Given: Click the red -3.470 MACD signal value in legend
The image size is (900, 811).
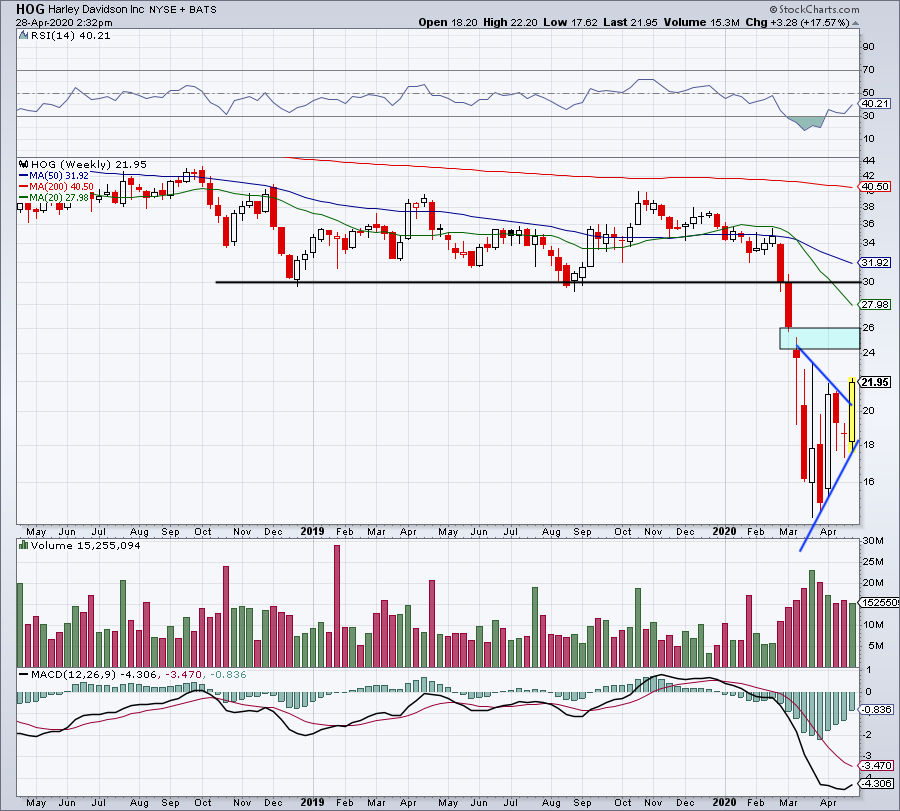Looking at the screenshot, I should [x=184, y=674].
